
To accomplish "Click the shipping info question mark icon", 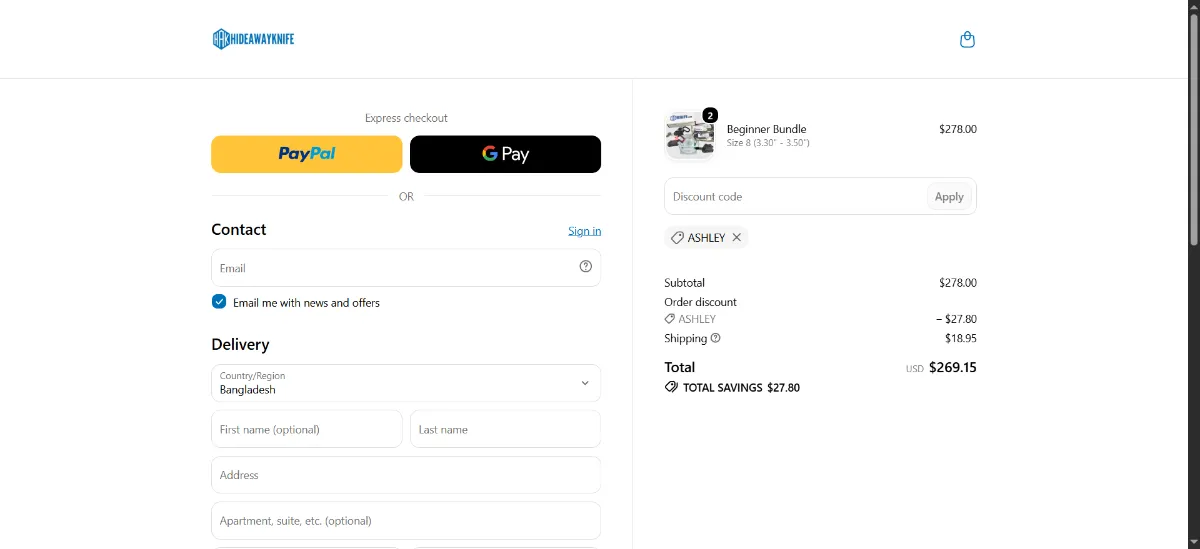I will [716, 338].
